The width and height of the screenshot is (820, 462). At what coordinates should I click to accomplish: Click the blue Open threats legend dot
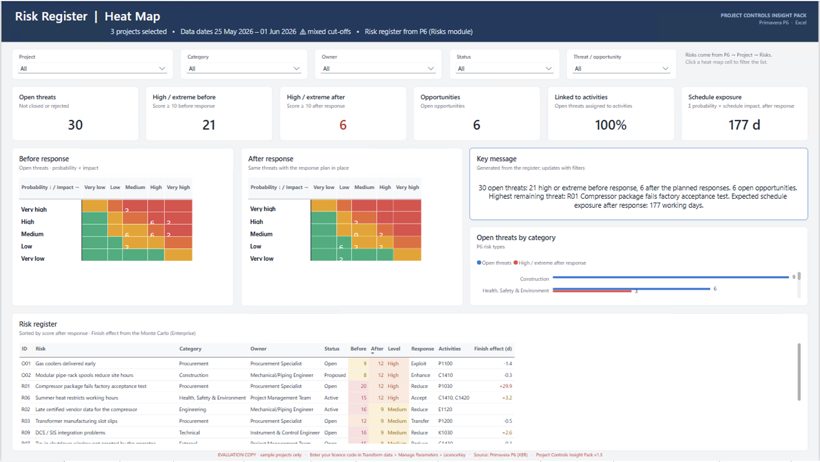click(479, 263)
